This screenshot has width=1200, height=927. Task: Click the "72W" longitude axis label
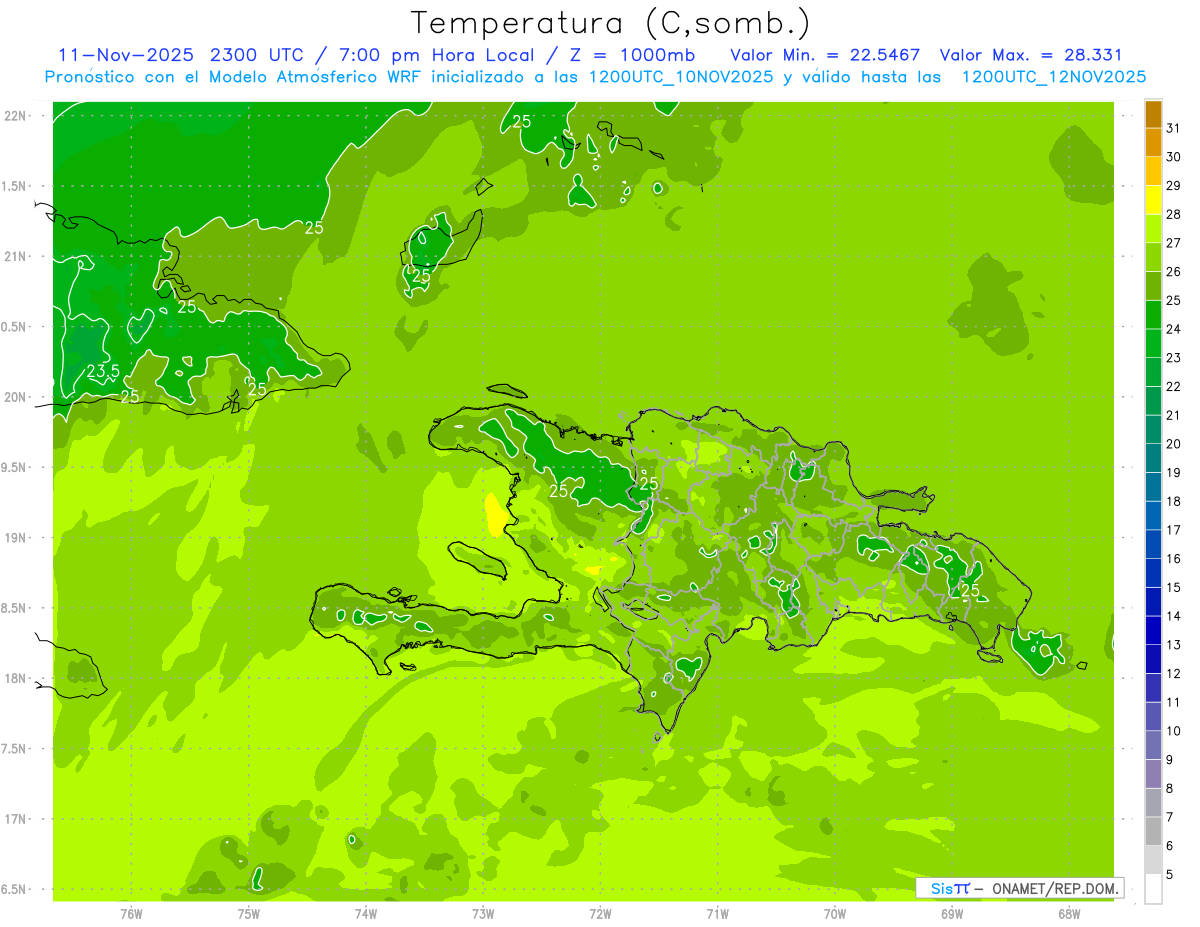600,913
